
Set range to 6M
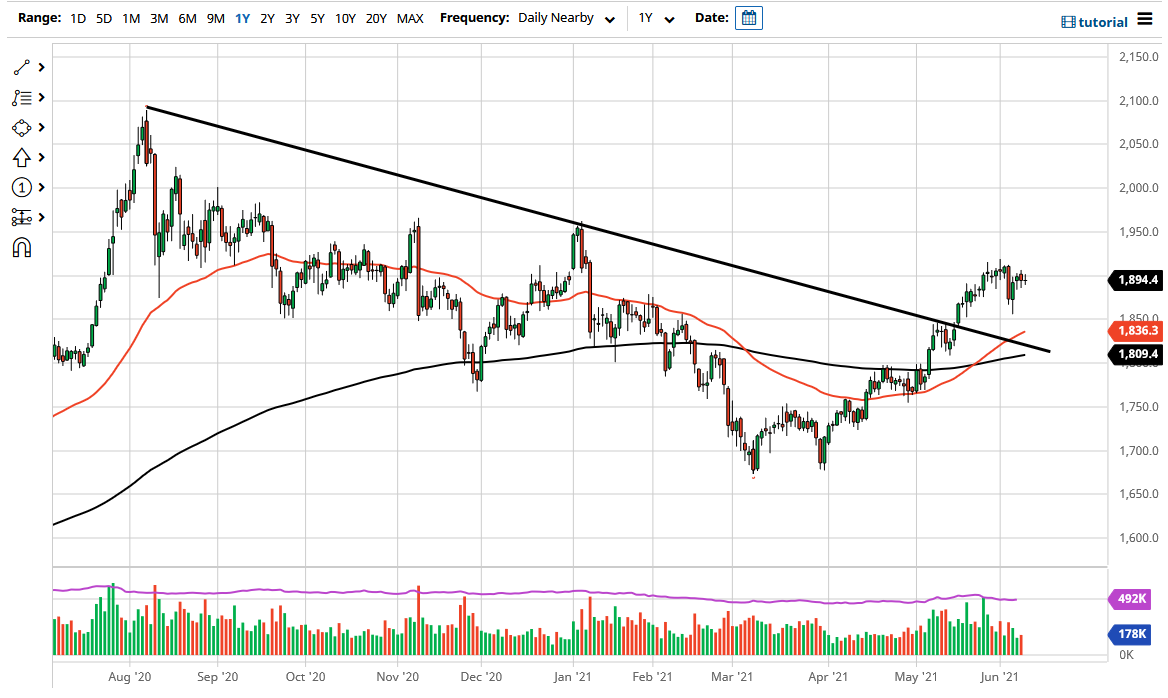coord(187,19)
